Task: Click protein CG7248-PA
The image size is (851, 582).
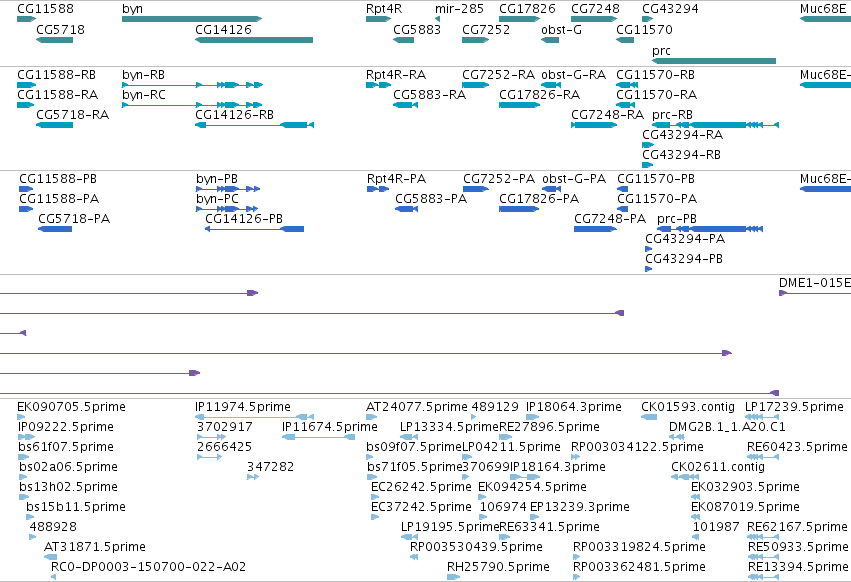Action: [x=595, y=229]
